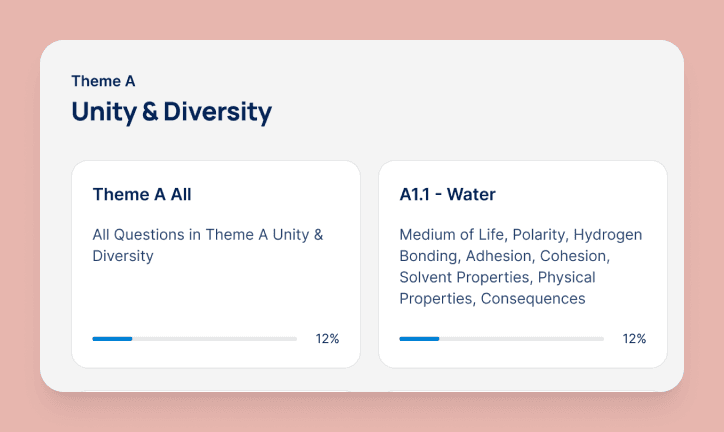724x432 pixels.
Task: Click the Theme A label above heading
Action: [103, 81]
